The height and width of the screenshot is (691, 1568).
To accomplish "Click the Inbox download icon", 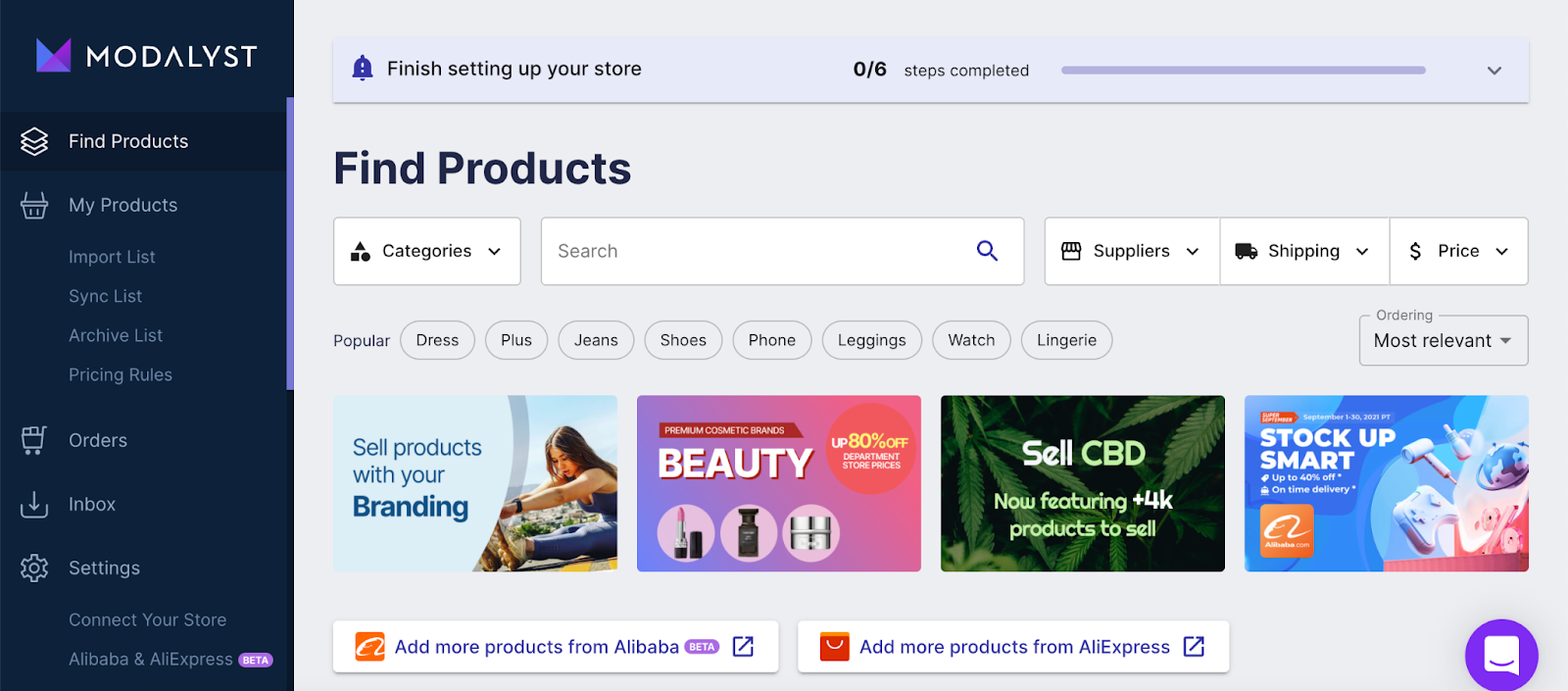I will click(34, 504).
